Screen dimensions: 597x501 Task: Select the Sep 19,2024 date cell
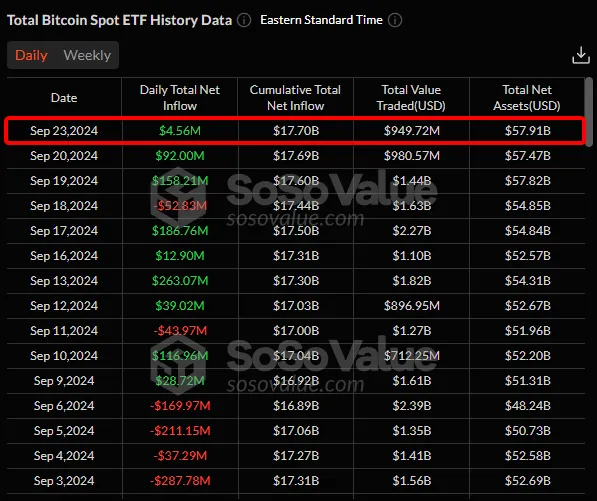64,181
